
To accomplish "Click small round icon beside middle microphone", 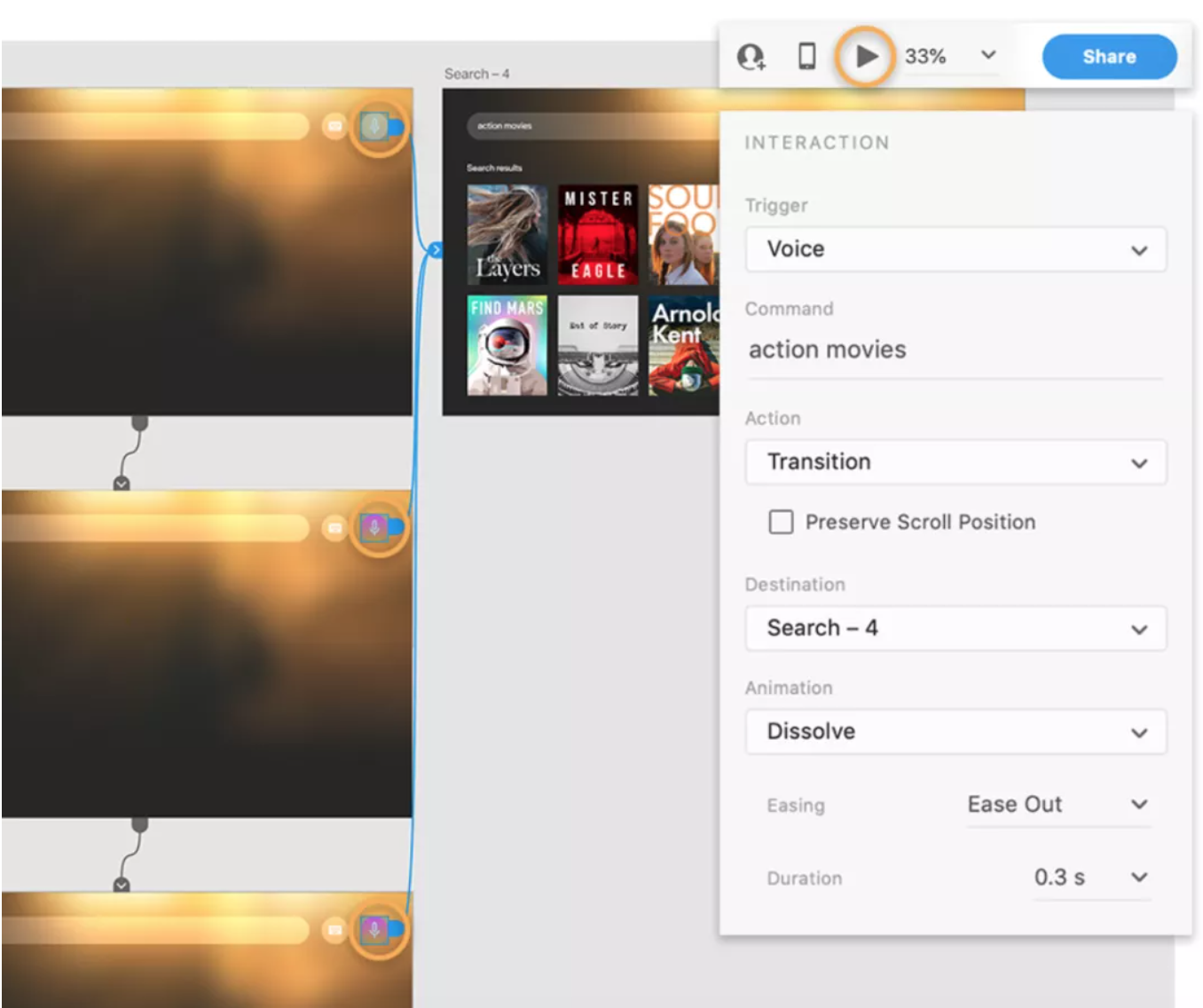I will [x=334, y=528].
